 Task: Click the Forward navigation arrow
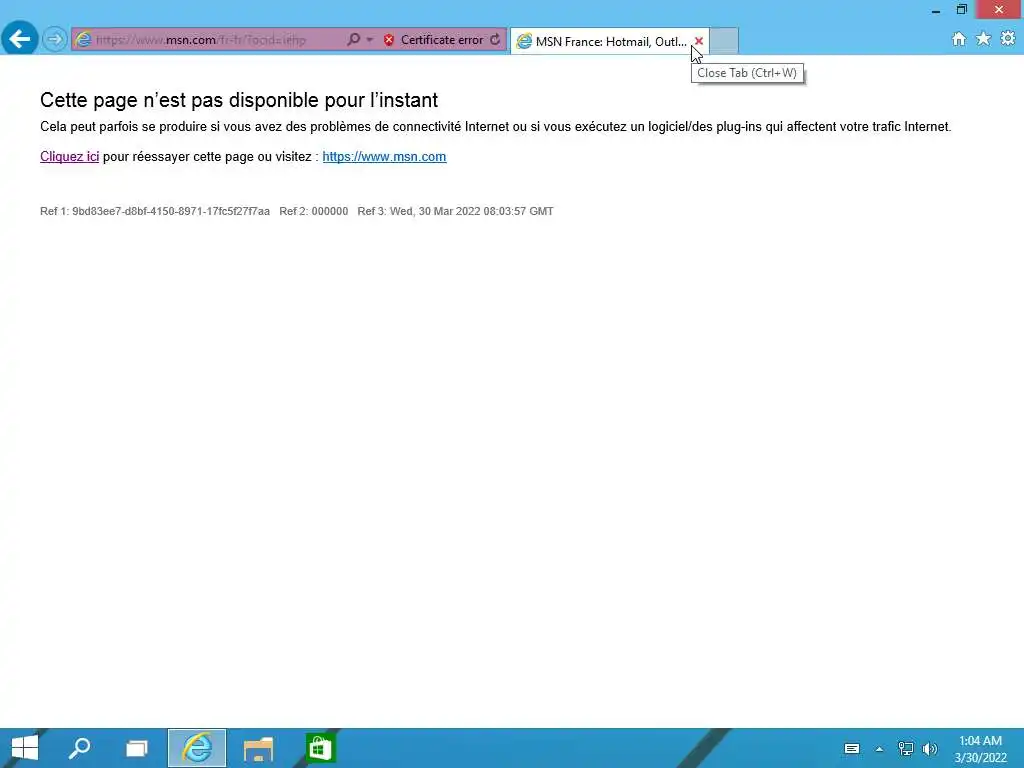[55, 40]
